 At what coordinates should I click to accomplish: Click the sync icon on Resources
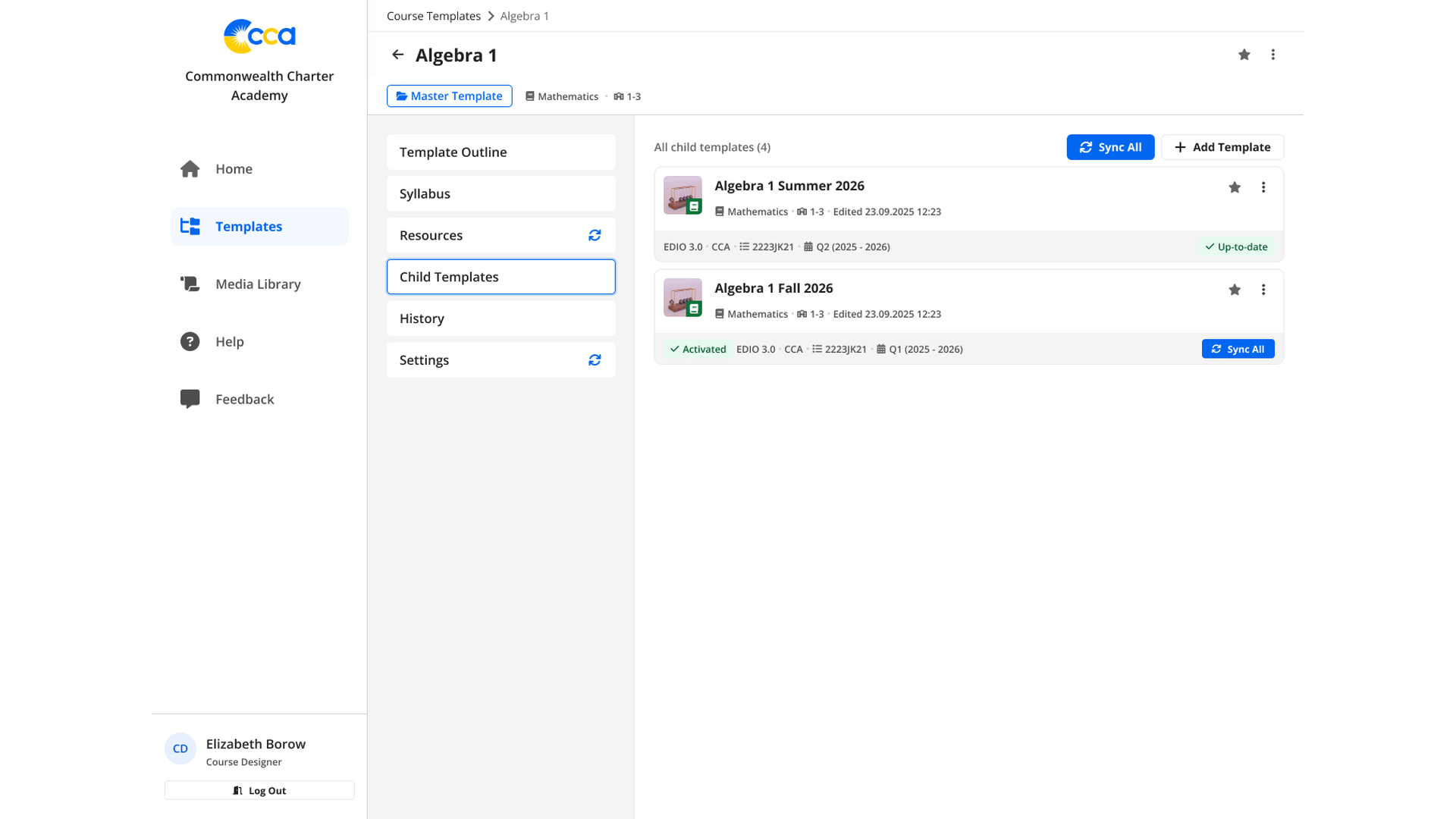pyautogui.click(x=595, y=236)
